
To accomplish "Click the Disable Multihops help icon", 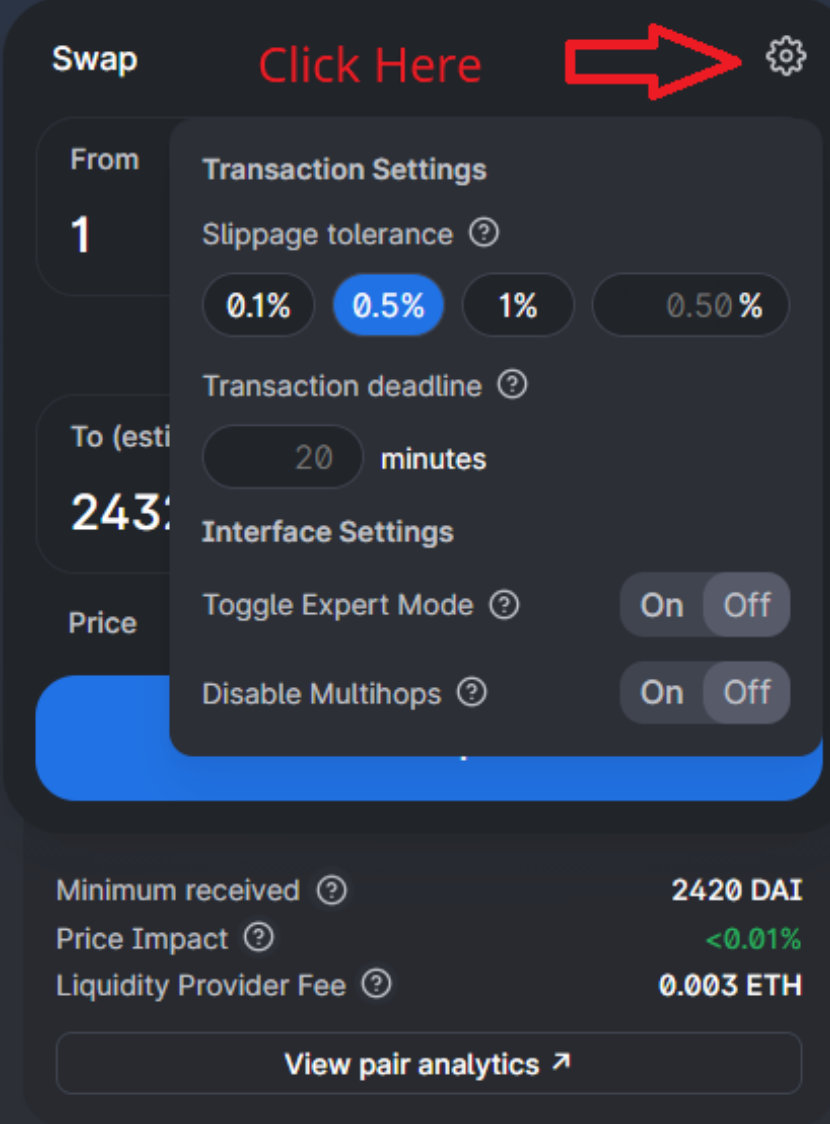I will tap(472, 693).
